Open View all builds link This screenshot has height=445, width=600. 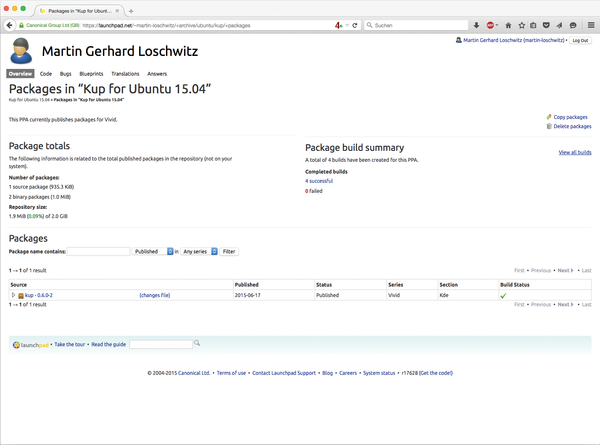(575, 152)
